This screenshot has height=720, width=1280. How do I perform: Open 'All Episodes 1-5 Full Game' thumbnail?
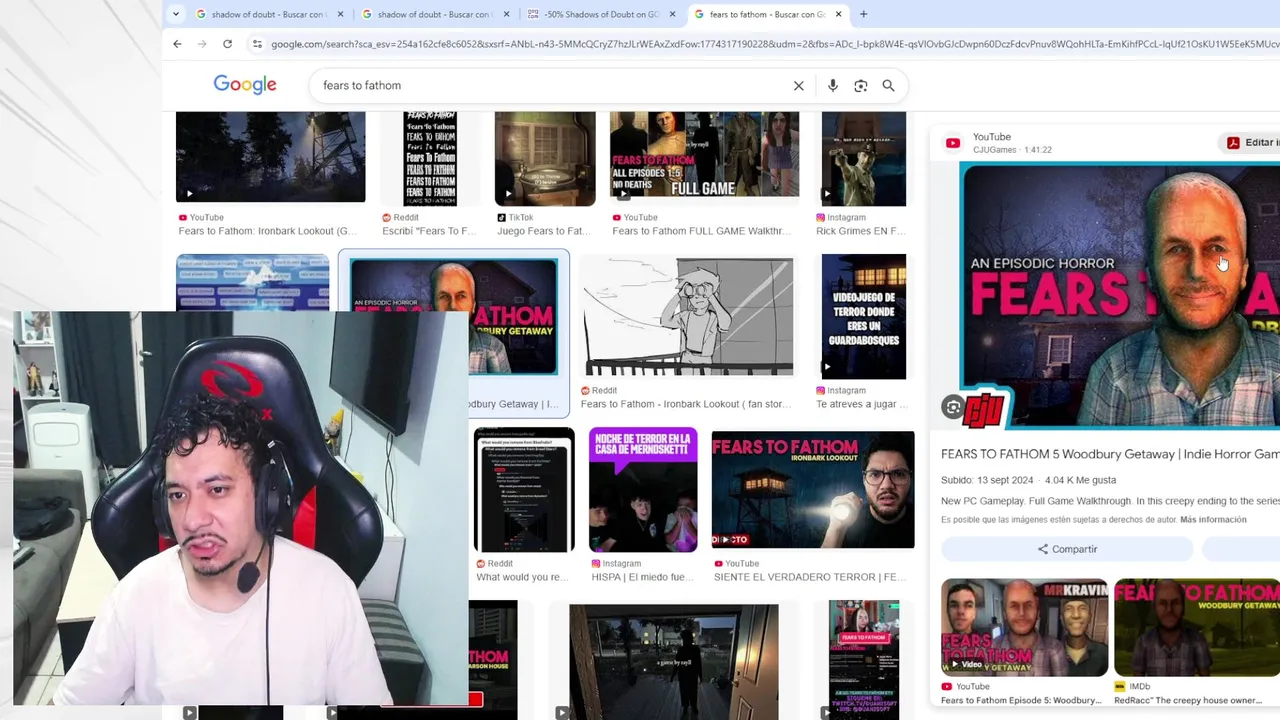coord(704,154)
